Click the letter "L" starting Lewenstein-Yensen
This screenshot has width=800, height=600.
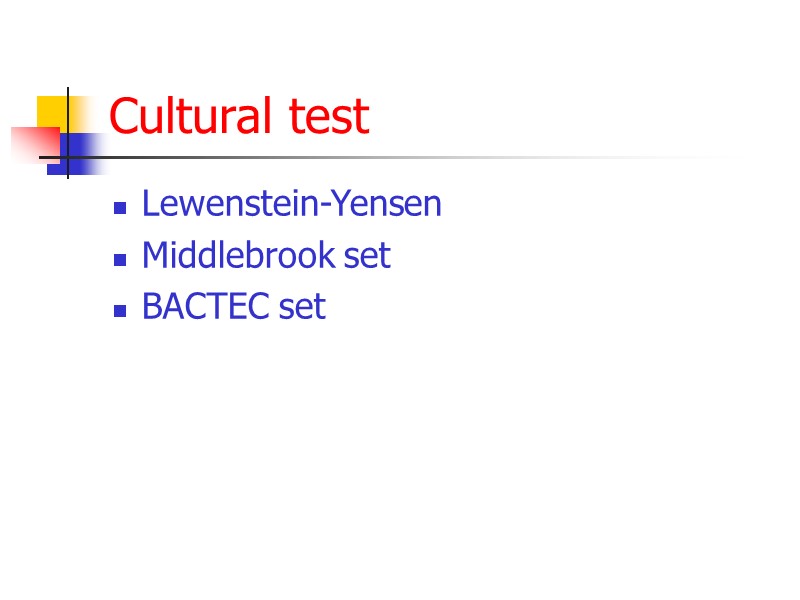150,204
